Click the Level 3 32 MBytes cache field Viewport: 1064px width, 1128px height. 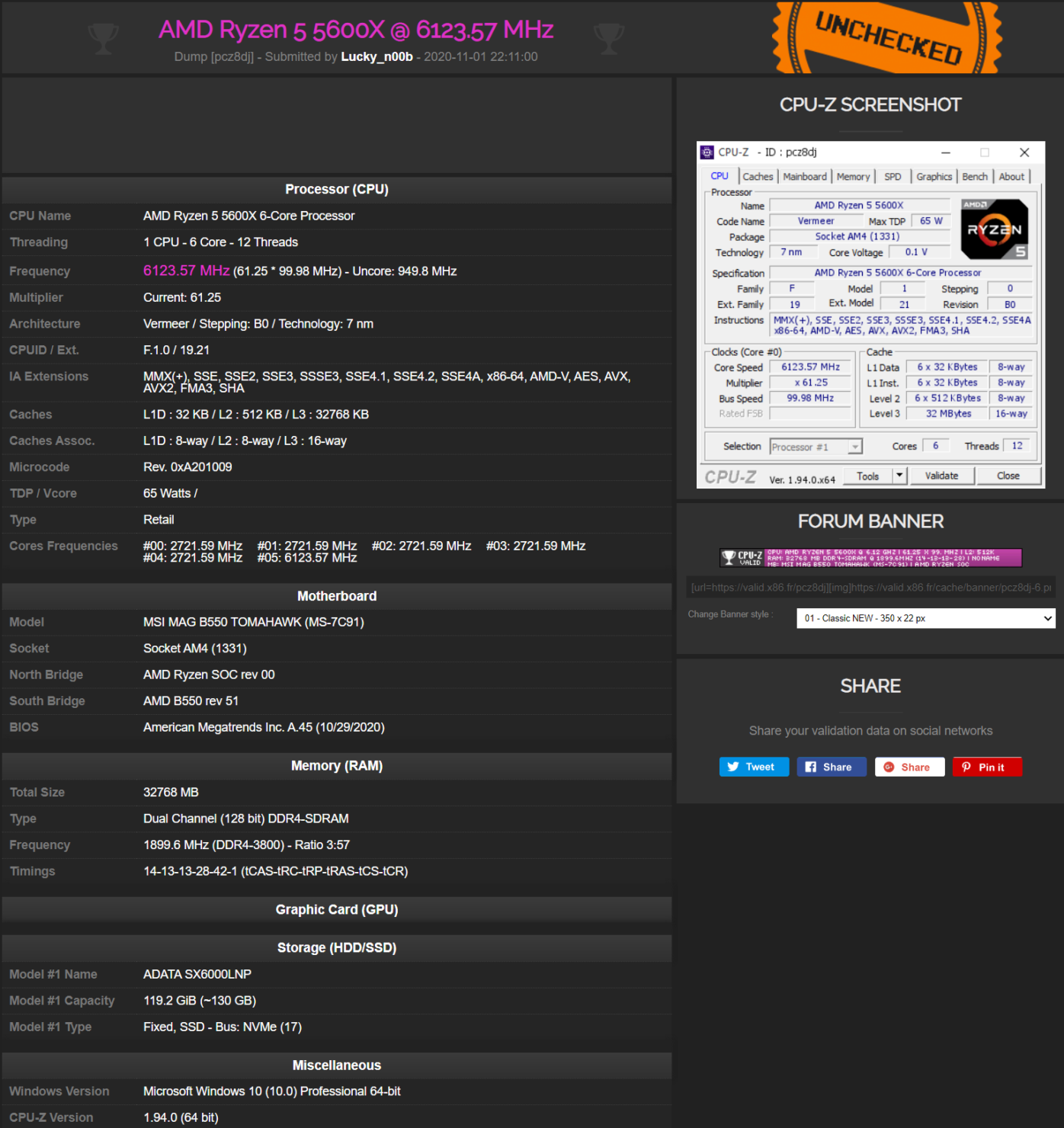tap(948, 414)
